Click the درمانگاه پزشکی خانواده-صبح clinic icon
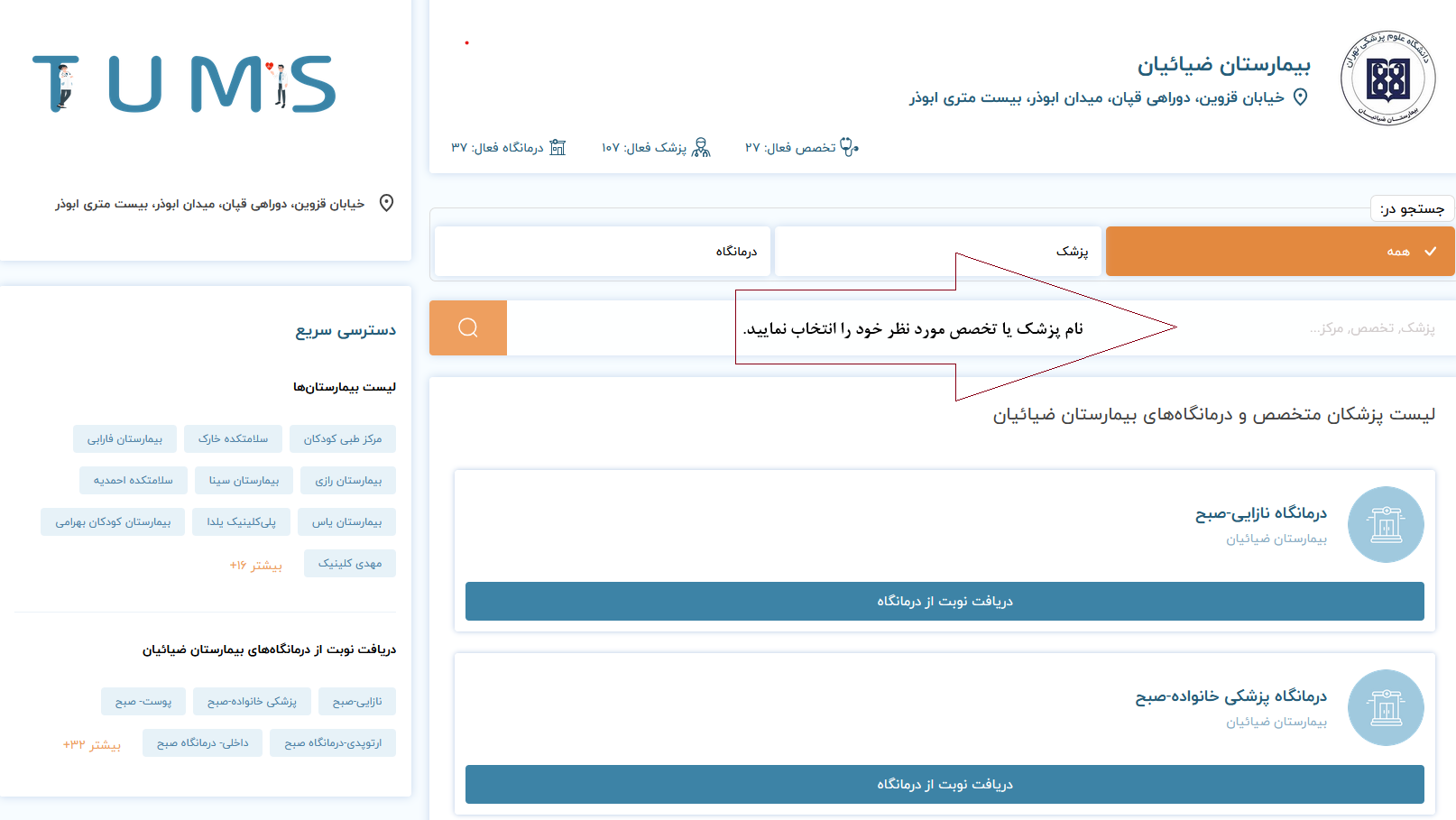This screenshot has width=1456, height=820. [1385, 707]
